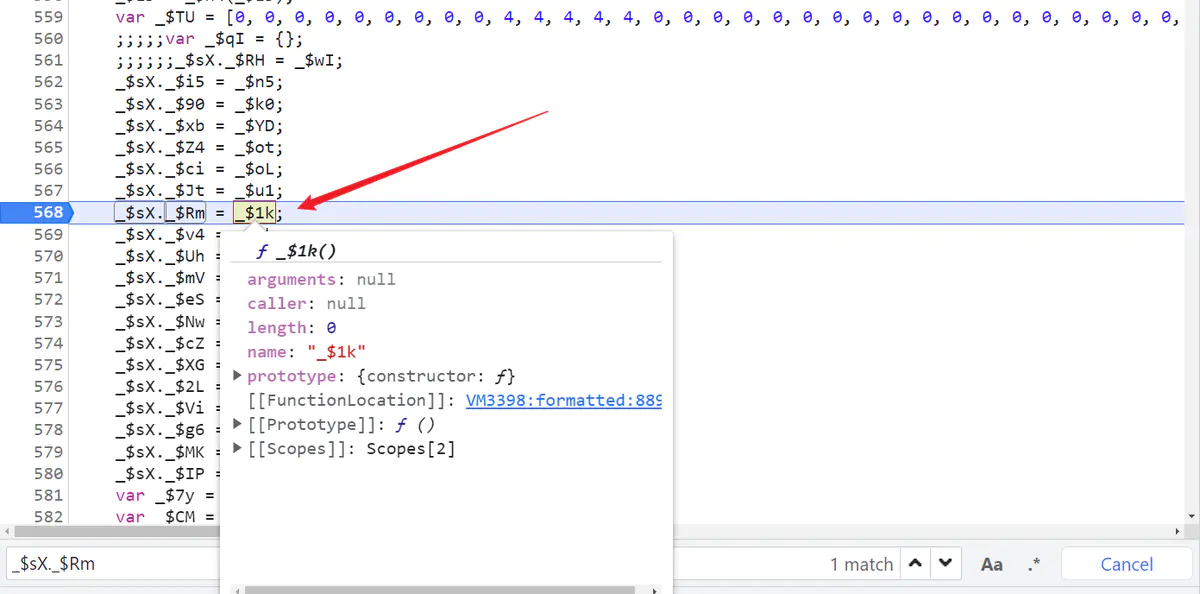Click the tooltip's horizontal scrollbar thumb

click(440, 589)
